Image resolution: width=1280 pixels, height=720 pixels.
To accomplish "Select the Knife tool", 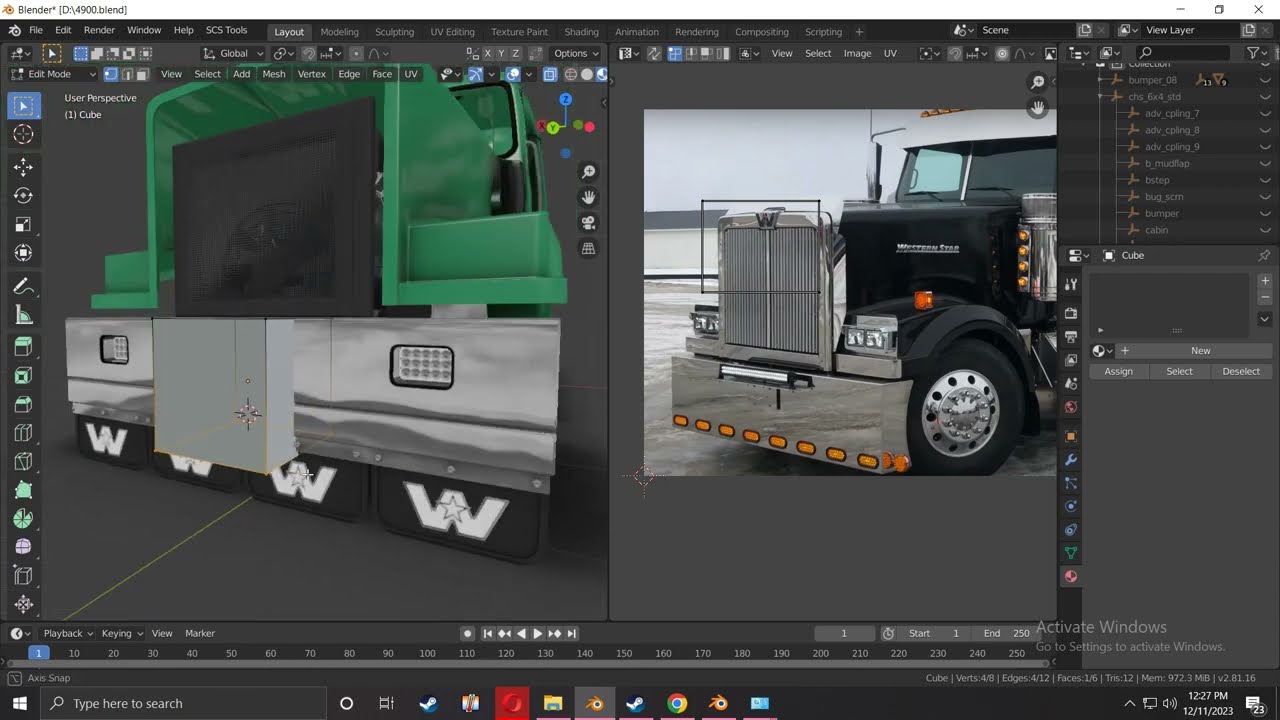I will 24,462.
